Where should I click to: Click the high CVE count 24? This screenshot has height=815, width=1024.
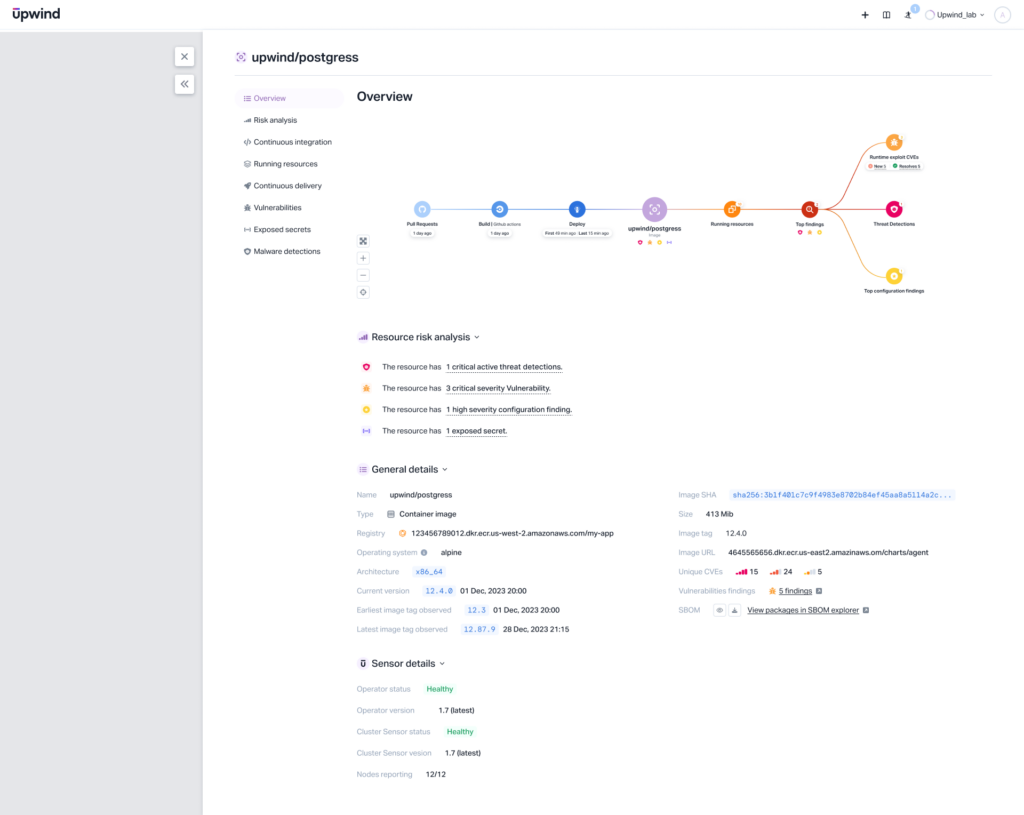point(781,572)
